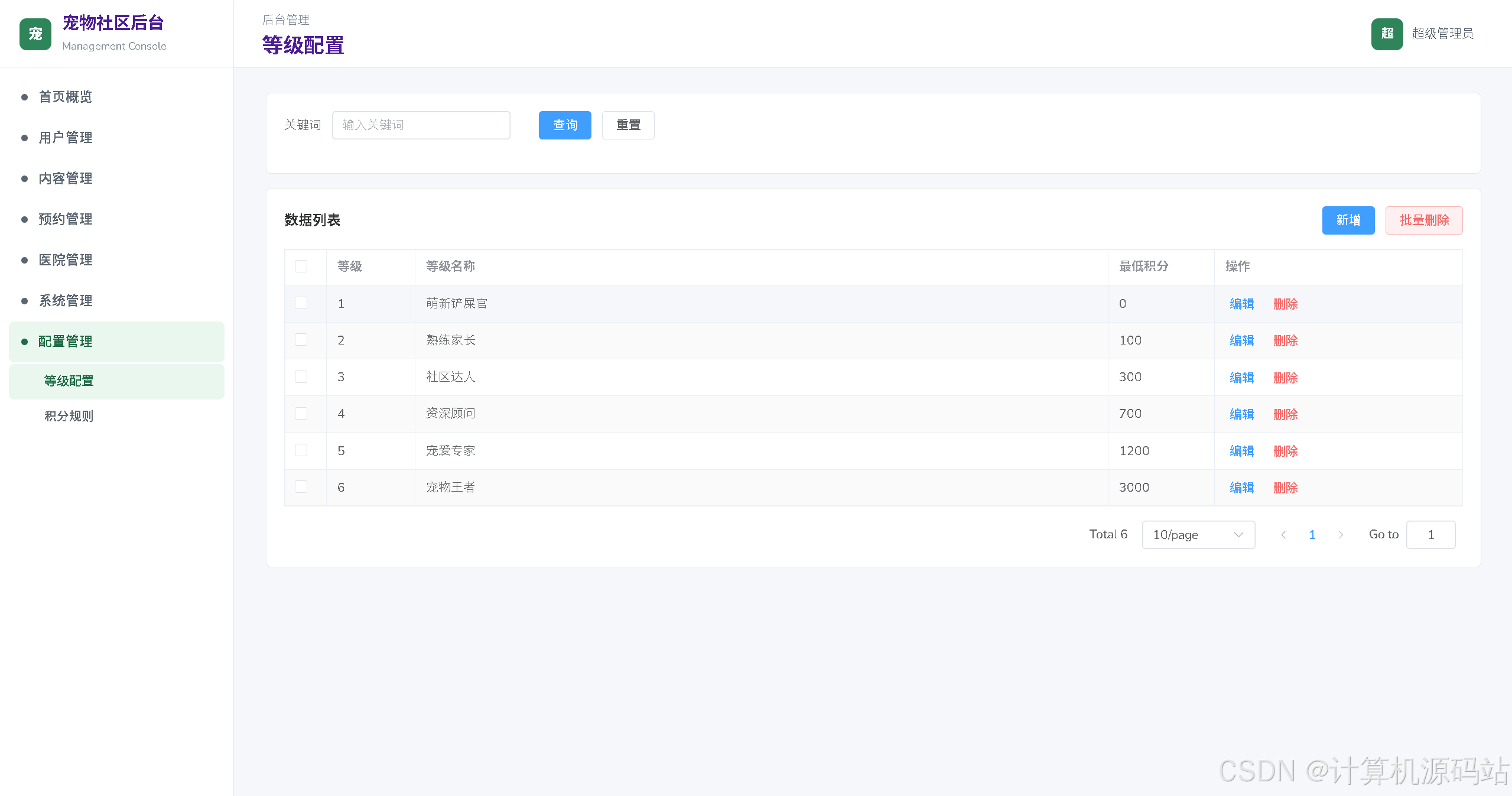The image size is (1512, 796).
Task: Check the row for 宠爱专家
Action: 301,450
